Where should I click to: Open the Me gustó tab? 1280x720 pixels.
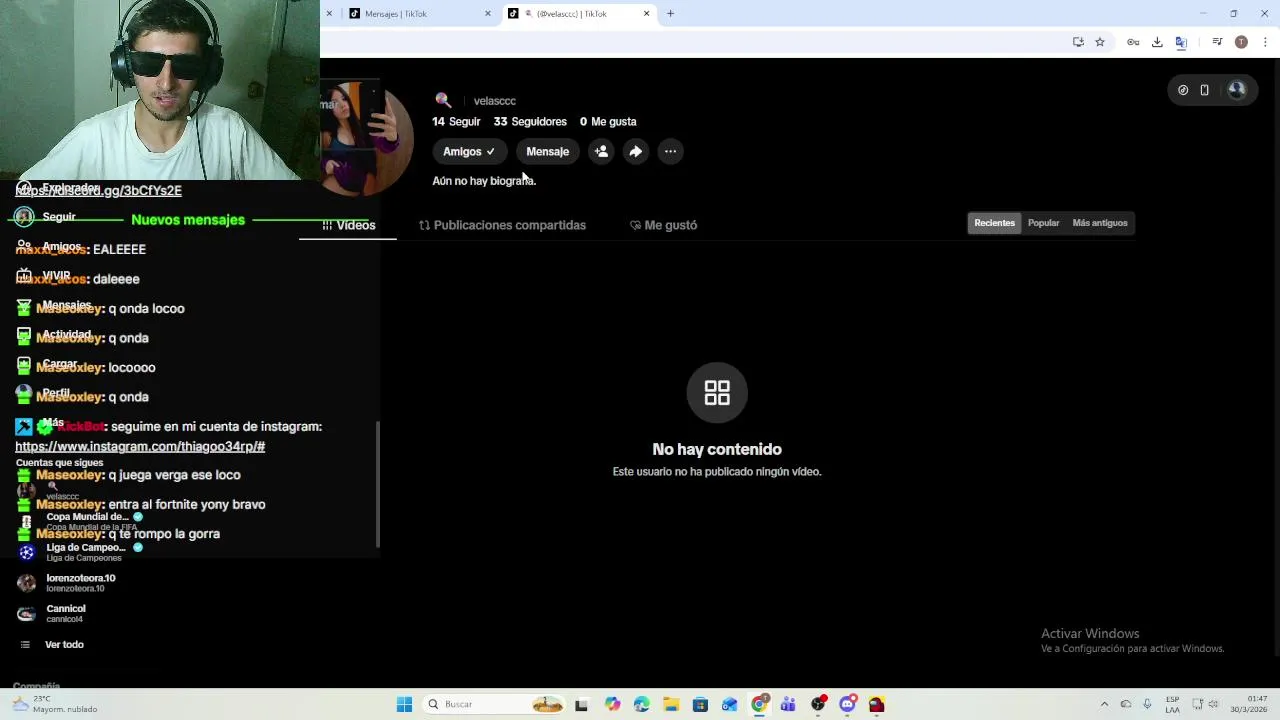pyautogui.click(x=663, y=225)
